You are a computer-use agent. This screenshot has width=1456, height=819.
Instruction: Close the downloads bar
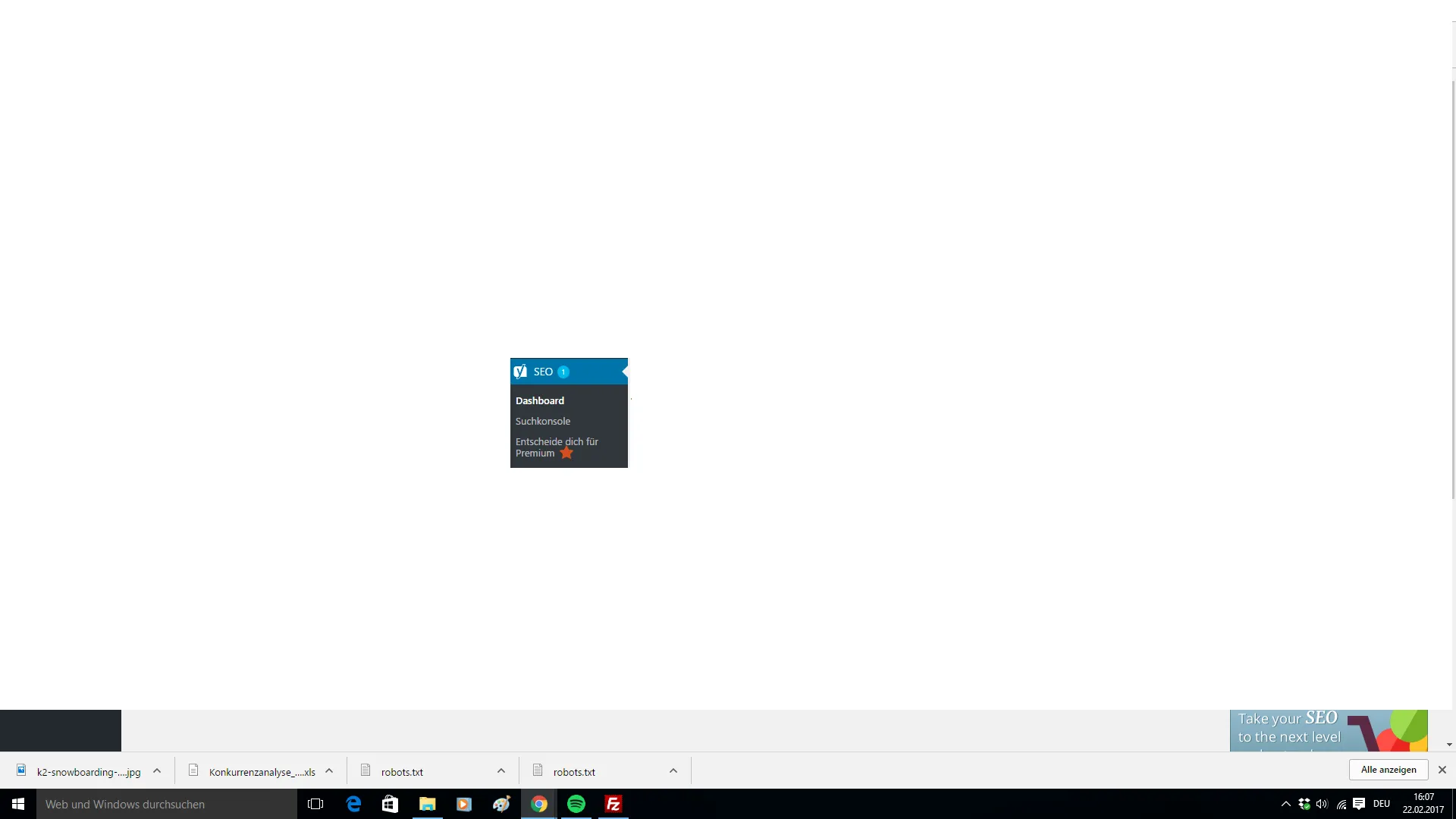pyautogui.click(x=1442, y=770)
